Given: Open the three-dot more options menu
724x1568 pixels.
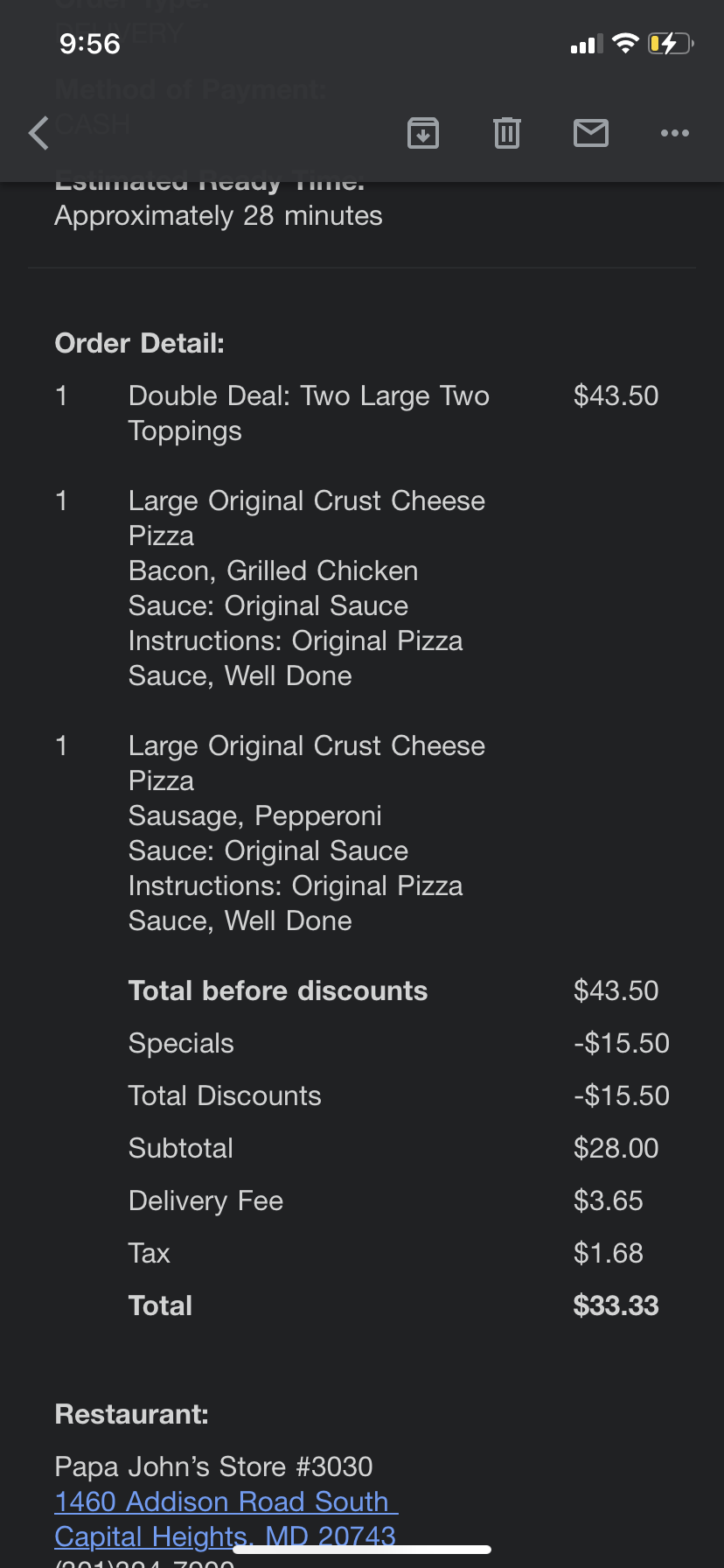Looking at the screenshot, I should (x=675, y=133).
